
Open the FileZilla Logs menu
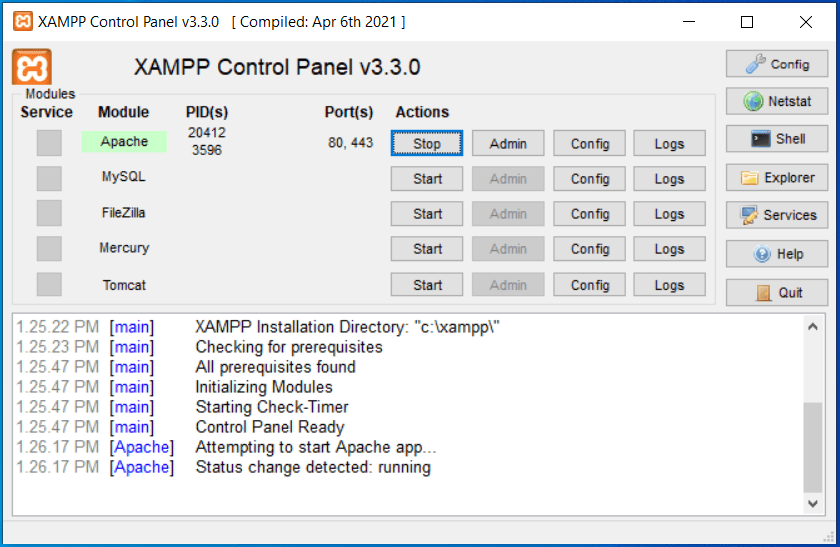tap(669, 214)
